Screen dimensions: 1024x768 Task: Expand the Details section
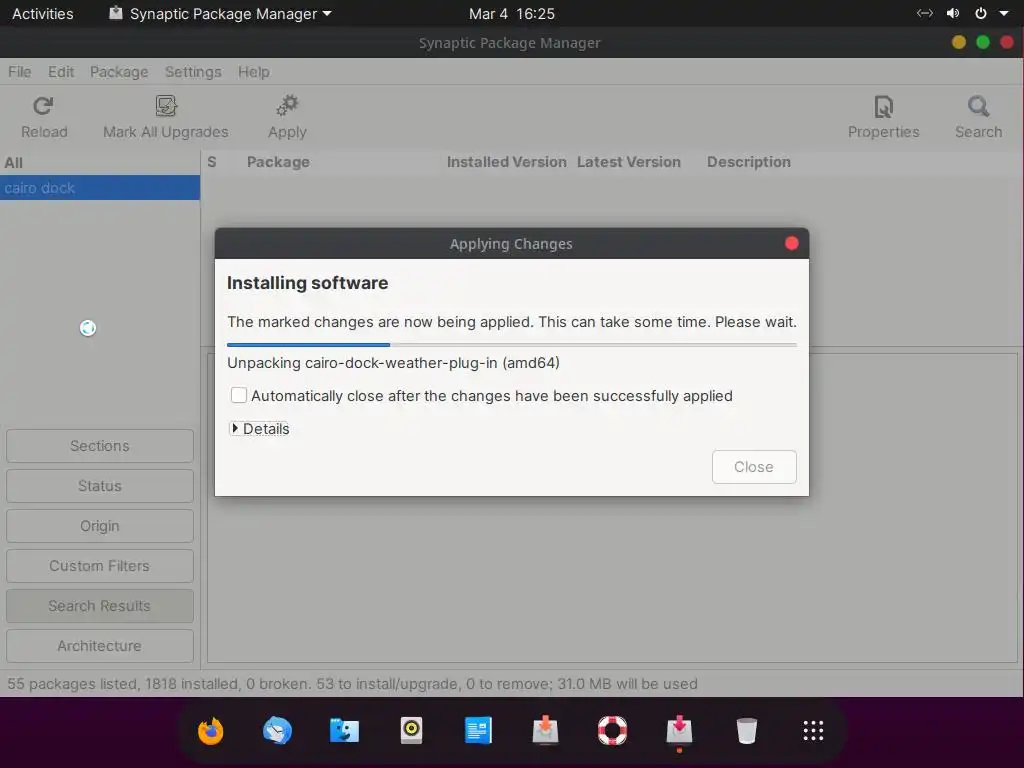pyautogui.click(x=260, y=428)
